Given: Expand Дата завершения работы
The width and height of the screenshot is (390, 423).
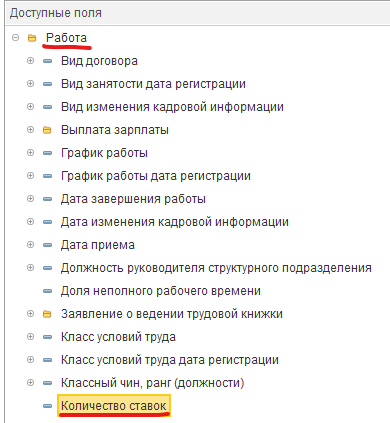Looking at the screenshot, I should tap(30, 199).
